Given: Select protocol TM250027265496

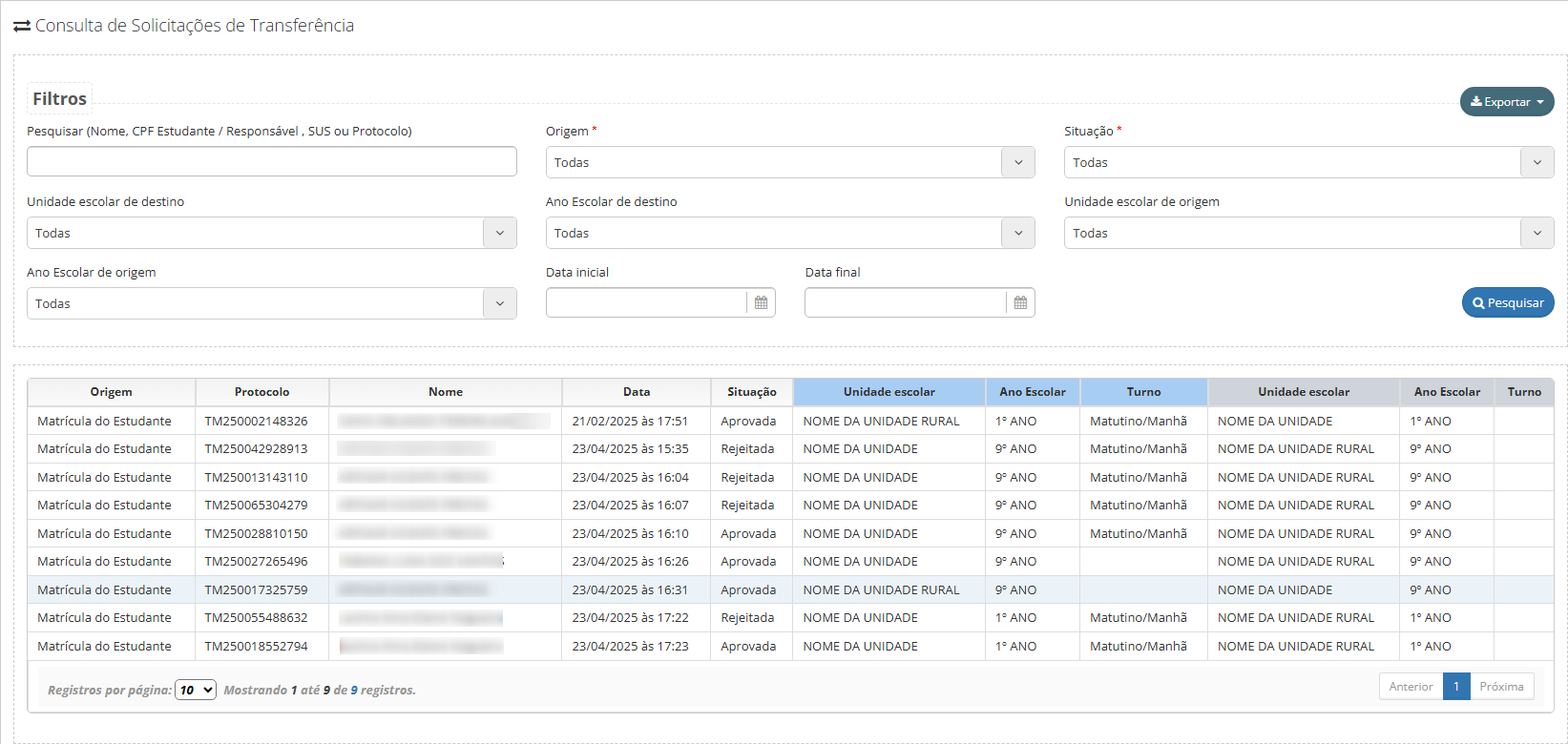Looking at the screenshot, I should [257, 561].
